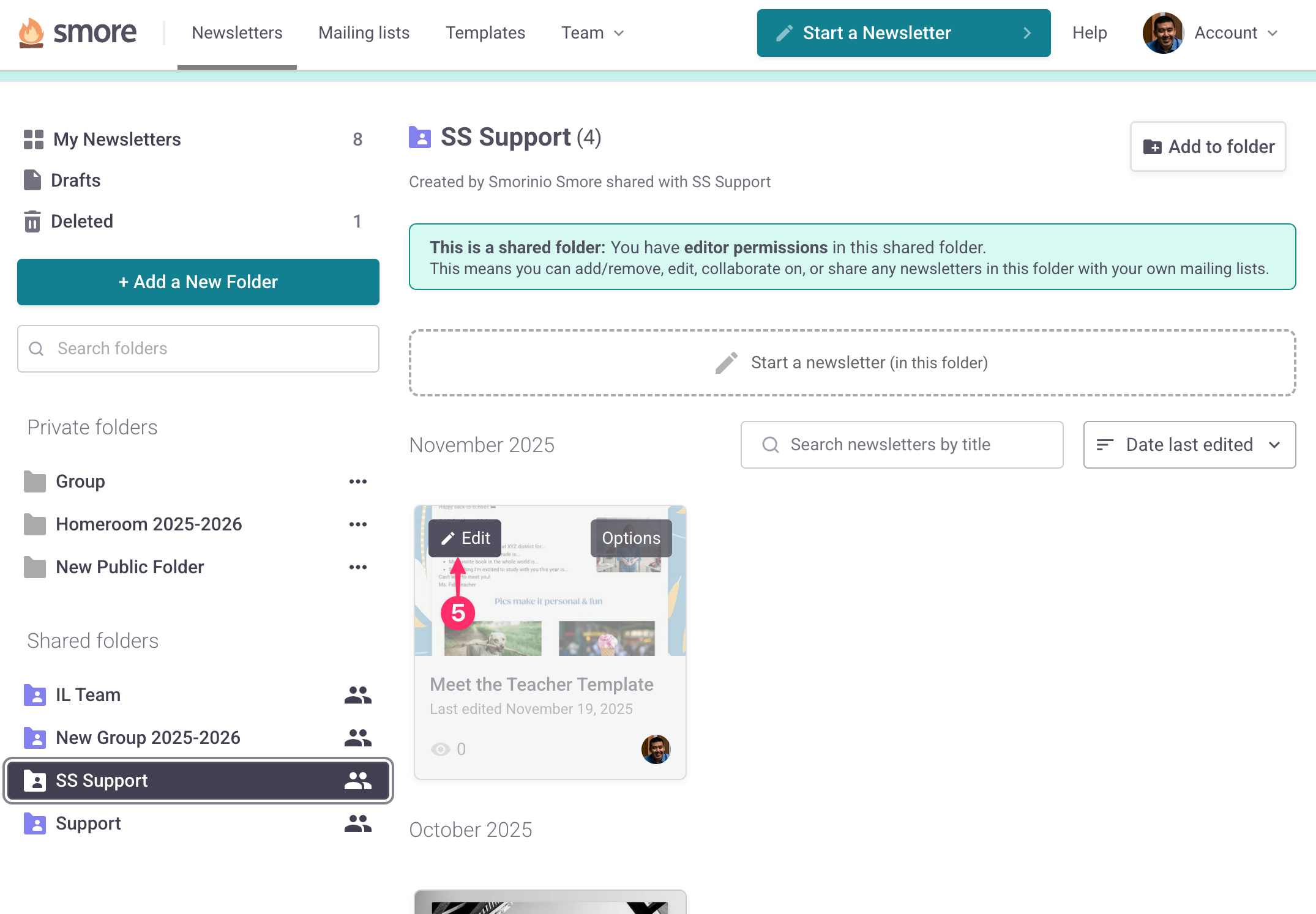Go to Mailing lists tab
This screenshot has height=914, width=1316.
(364, 33)
